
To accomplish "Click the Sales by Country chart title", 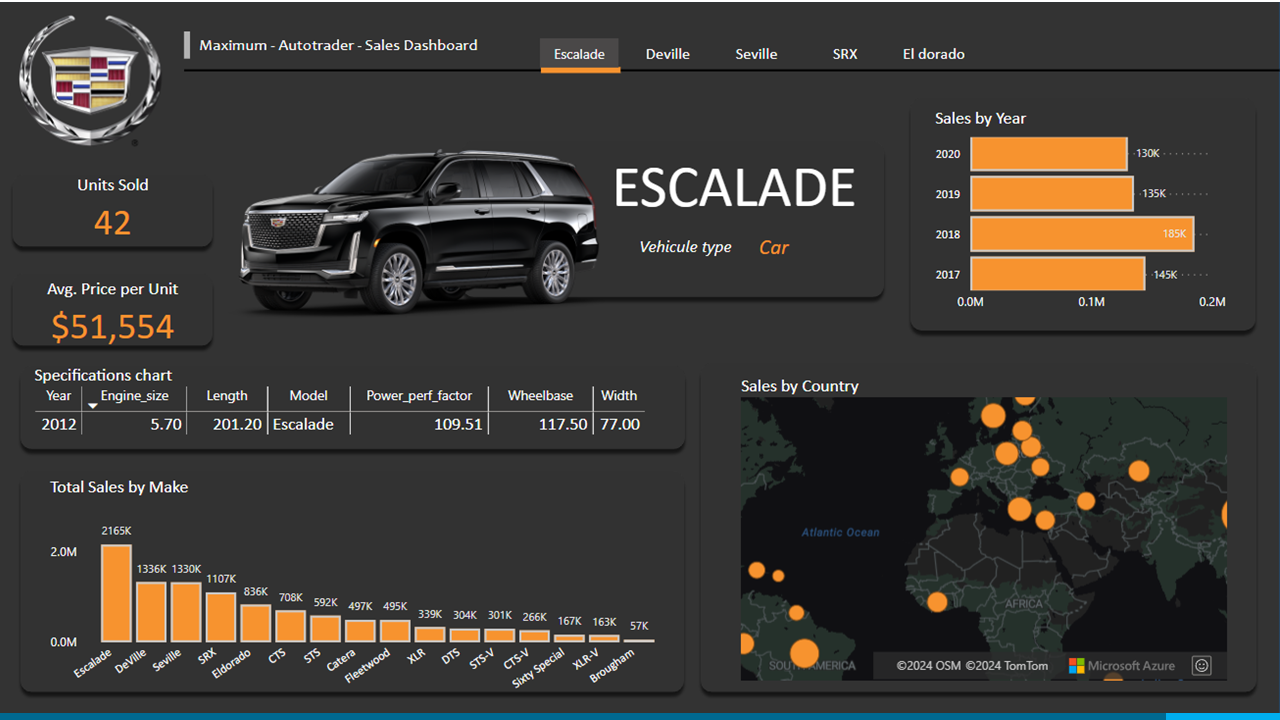I will 800,386.
